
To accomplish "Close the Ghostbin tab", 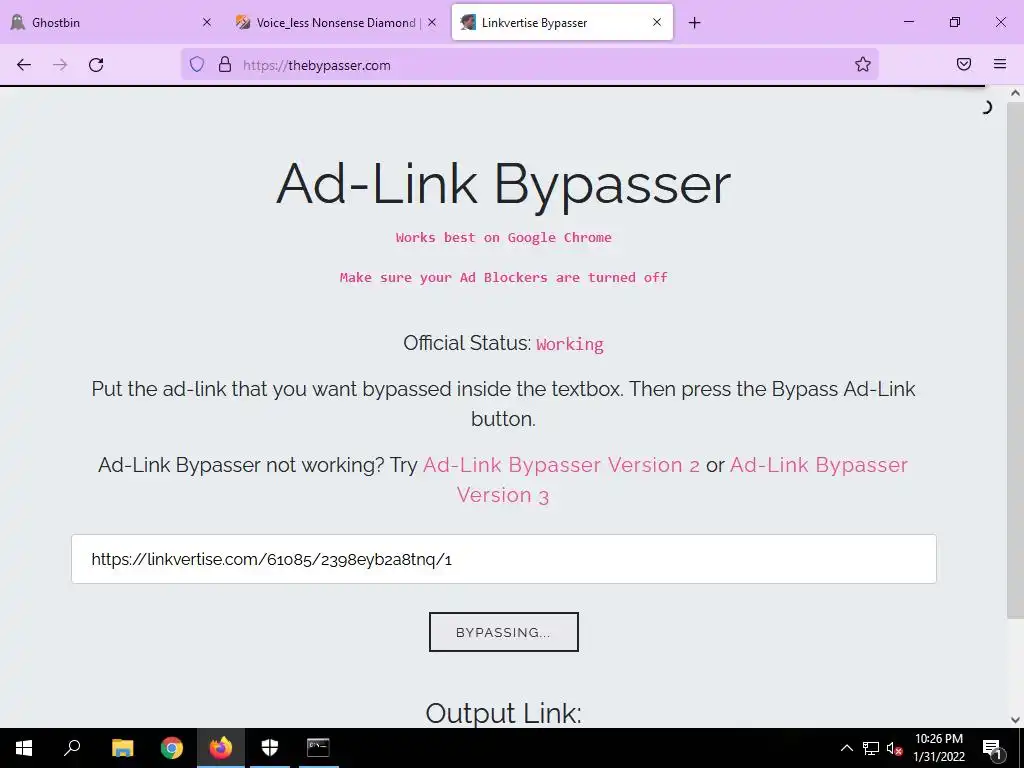I will (206, 22).
